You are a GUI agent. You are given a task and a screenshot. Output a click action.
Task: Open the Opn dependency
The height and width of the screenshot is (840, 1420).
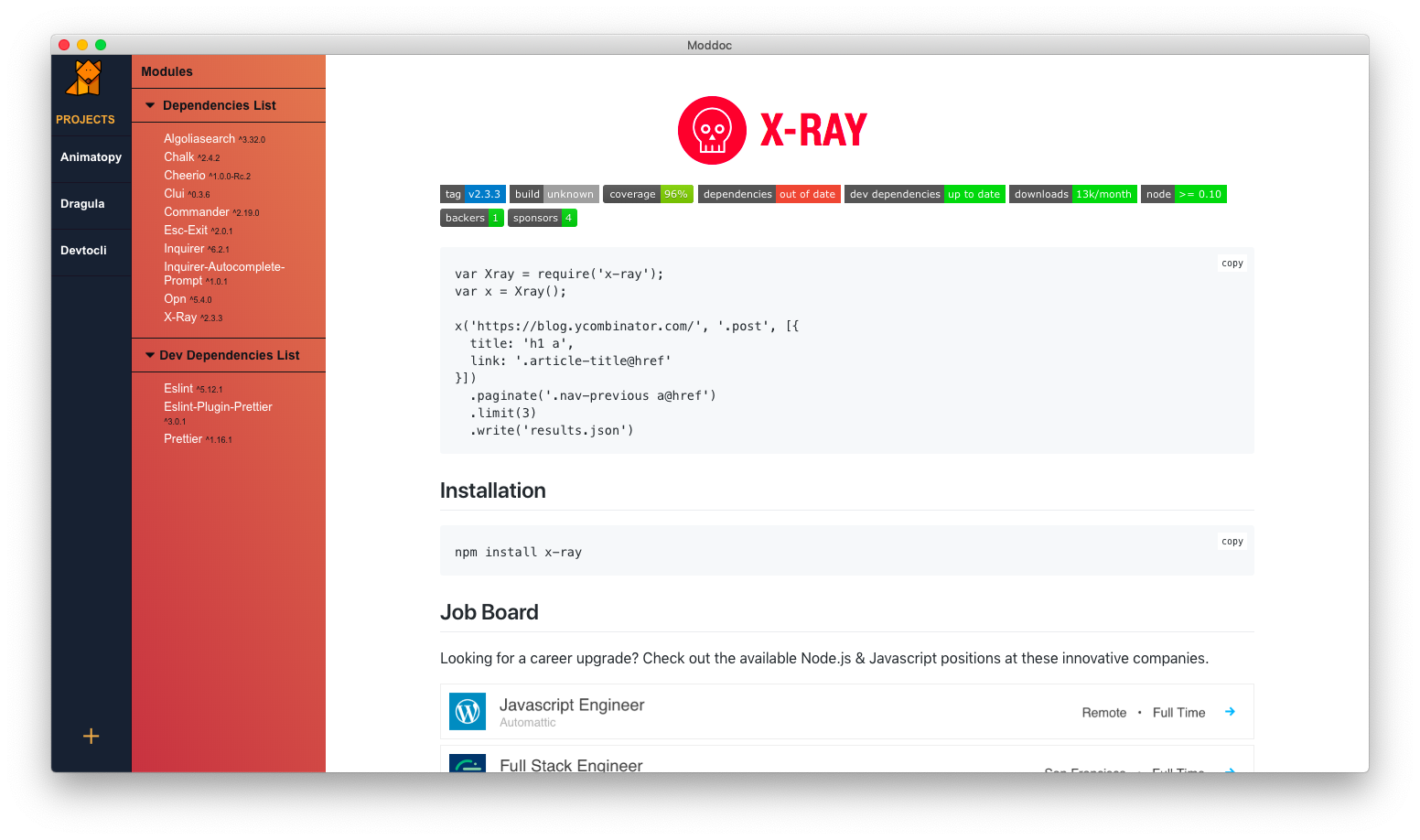tap(188, 299)
